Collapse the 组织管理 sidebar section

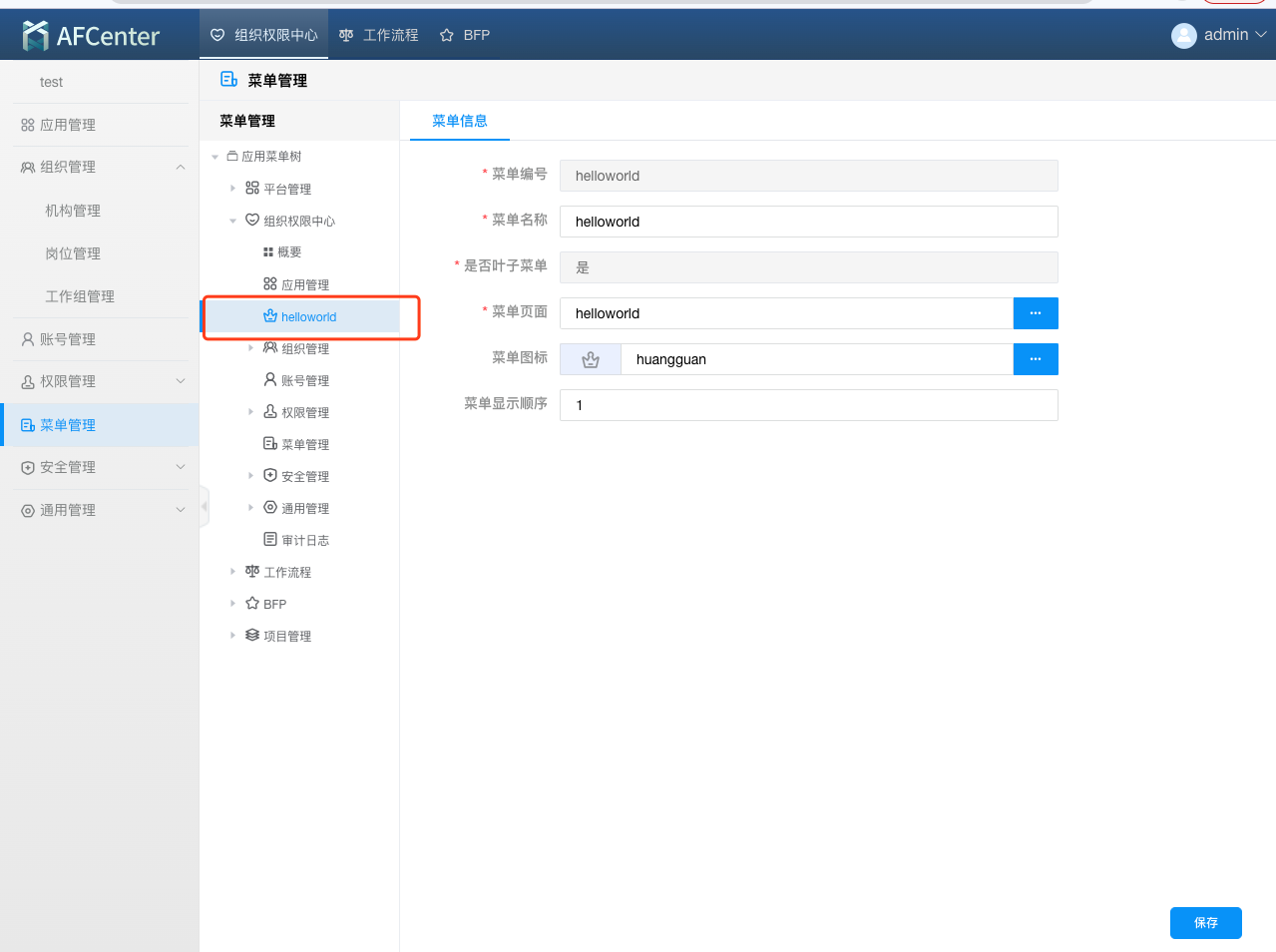click(x=181, y=168)
